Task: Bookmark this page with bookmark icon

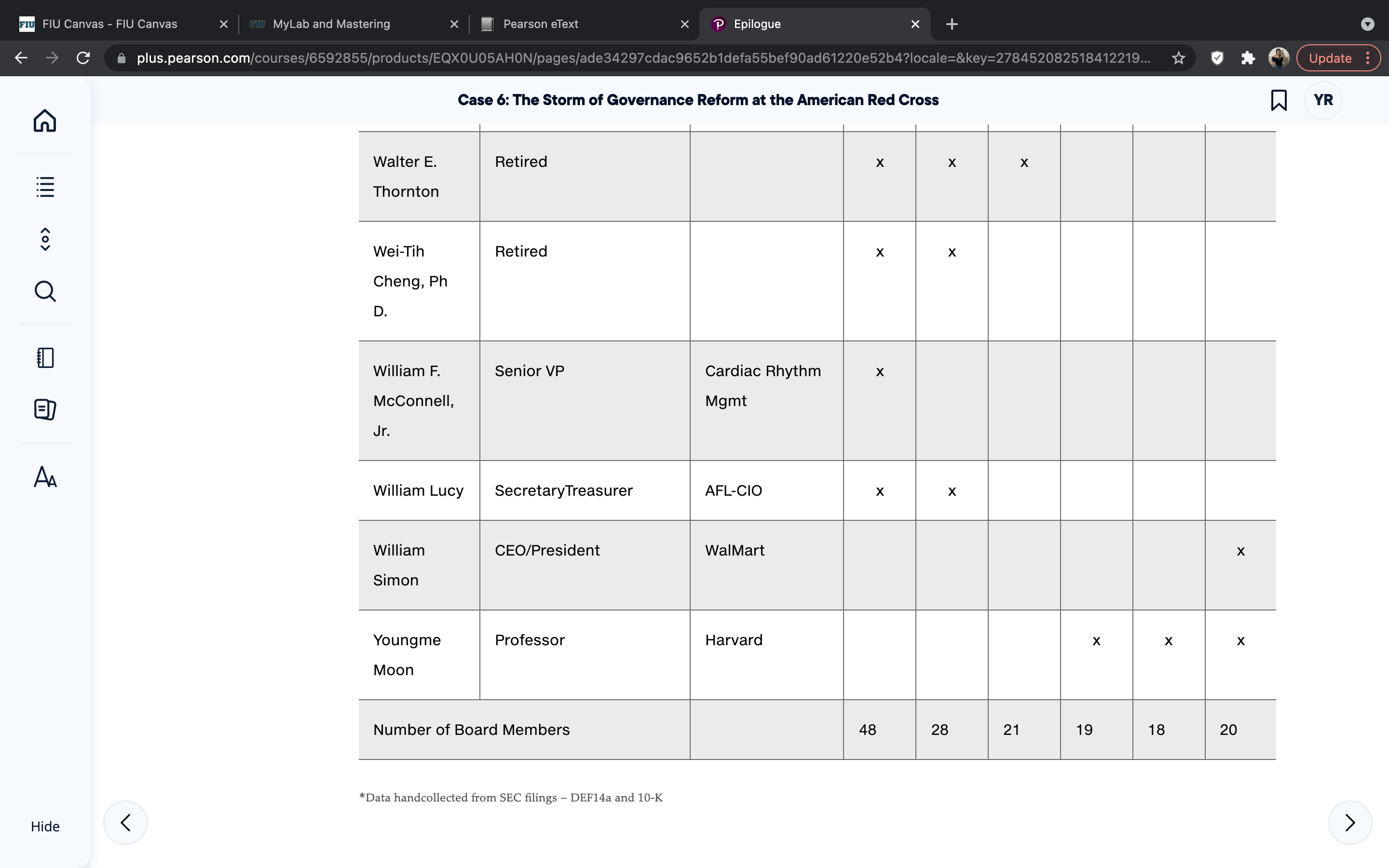Action: (x=1278, y=100)
